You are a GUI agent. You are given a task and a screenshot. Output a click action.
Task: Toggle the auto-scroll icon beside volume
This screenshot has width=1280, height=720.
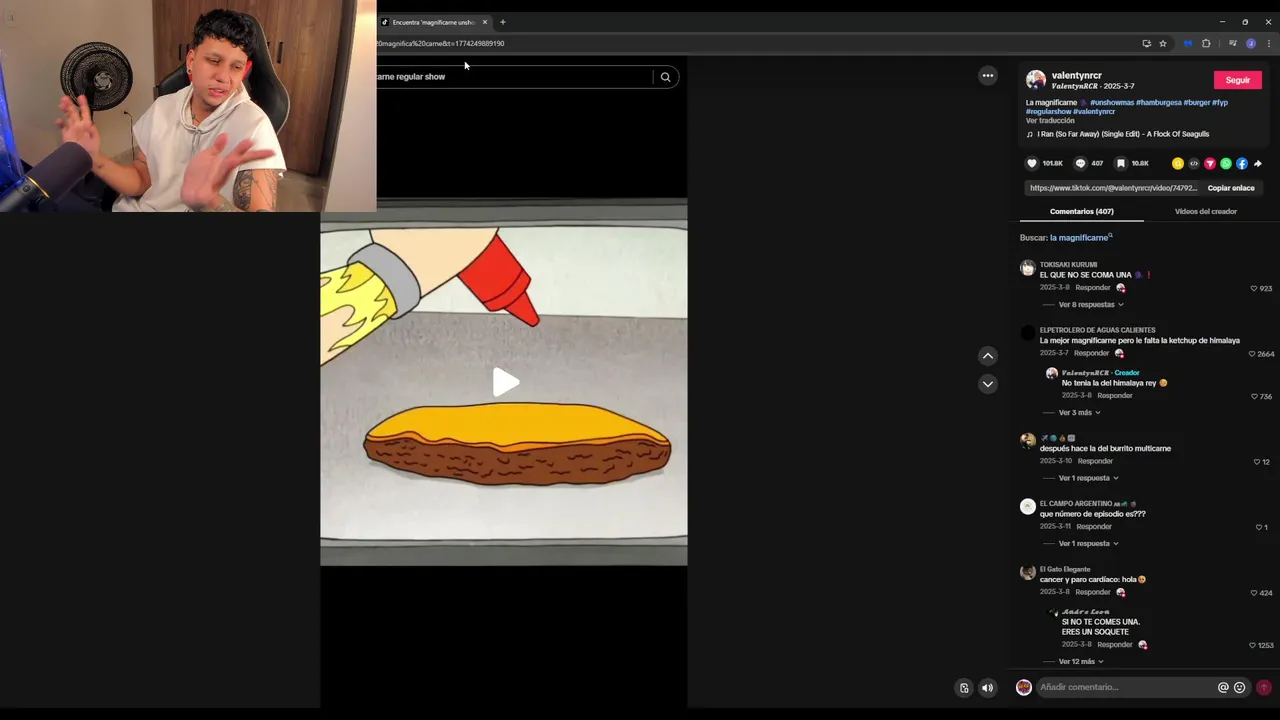(x=964, y=688)
